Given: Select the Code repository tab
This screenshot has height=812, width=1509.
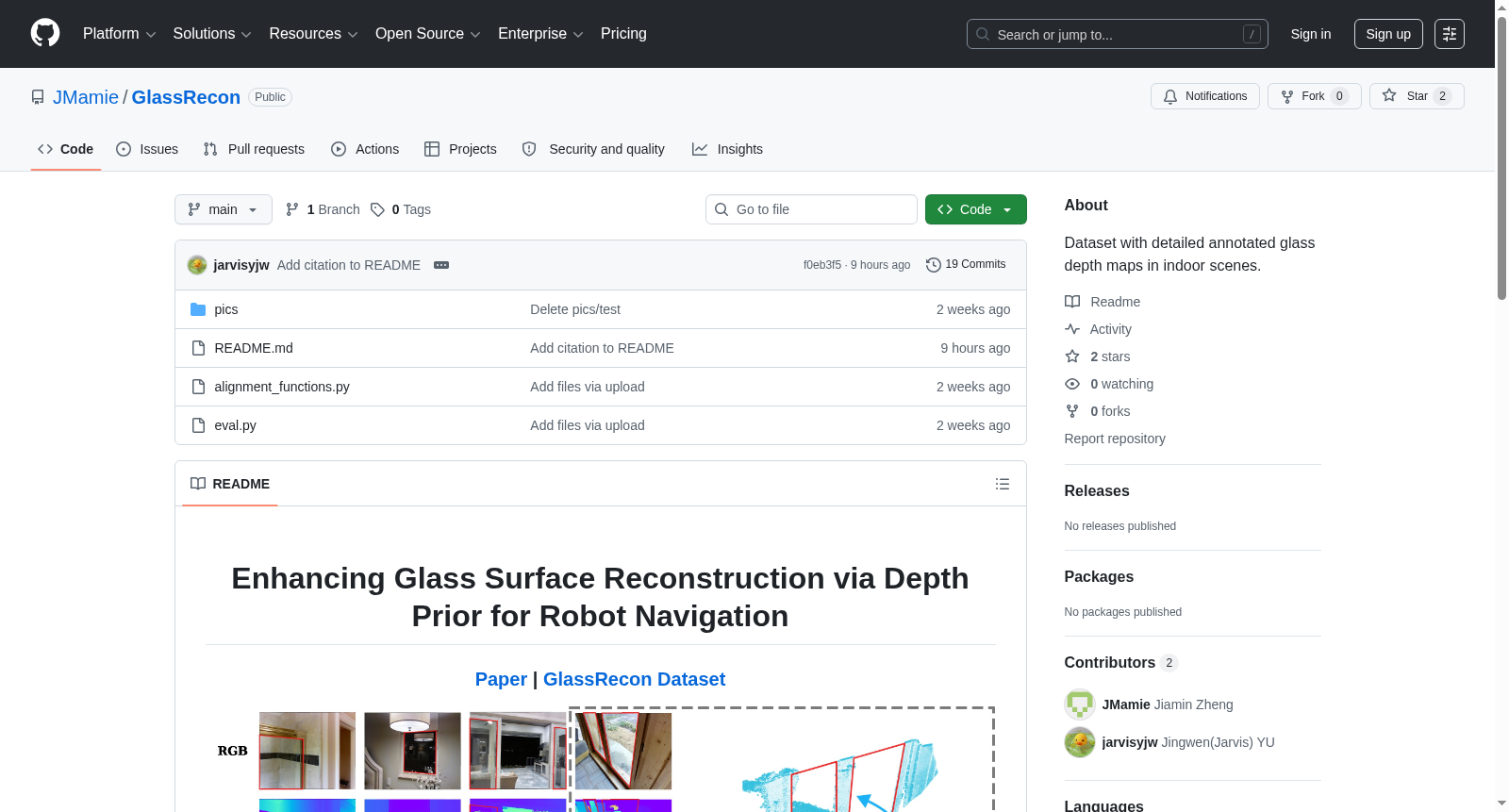Looking at the screenshot, I should pos(66,149).
